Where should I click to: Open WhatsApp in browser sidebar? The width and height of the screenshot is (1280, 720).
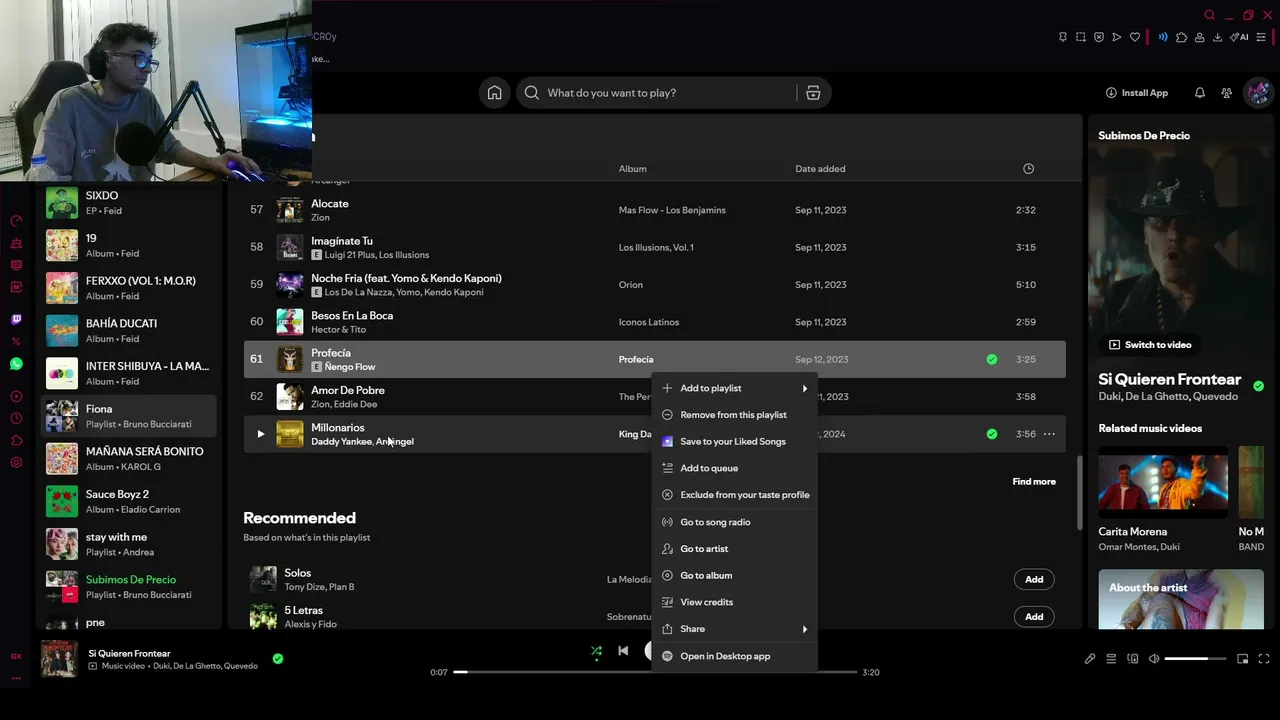16,364
